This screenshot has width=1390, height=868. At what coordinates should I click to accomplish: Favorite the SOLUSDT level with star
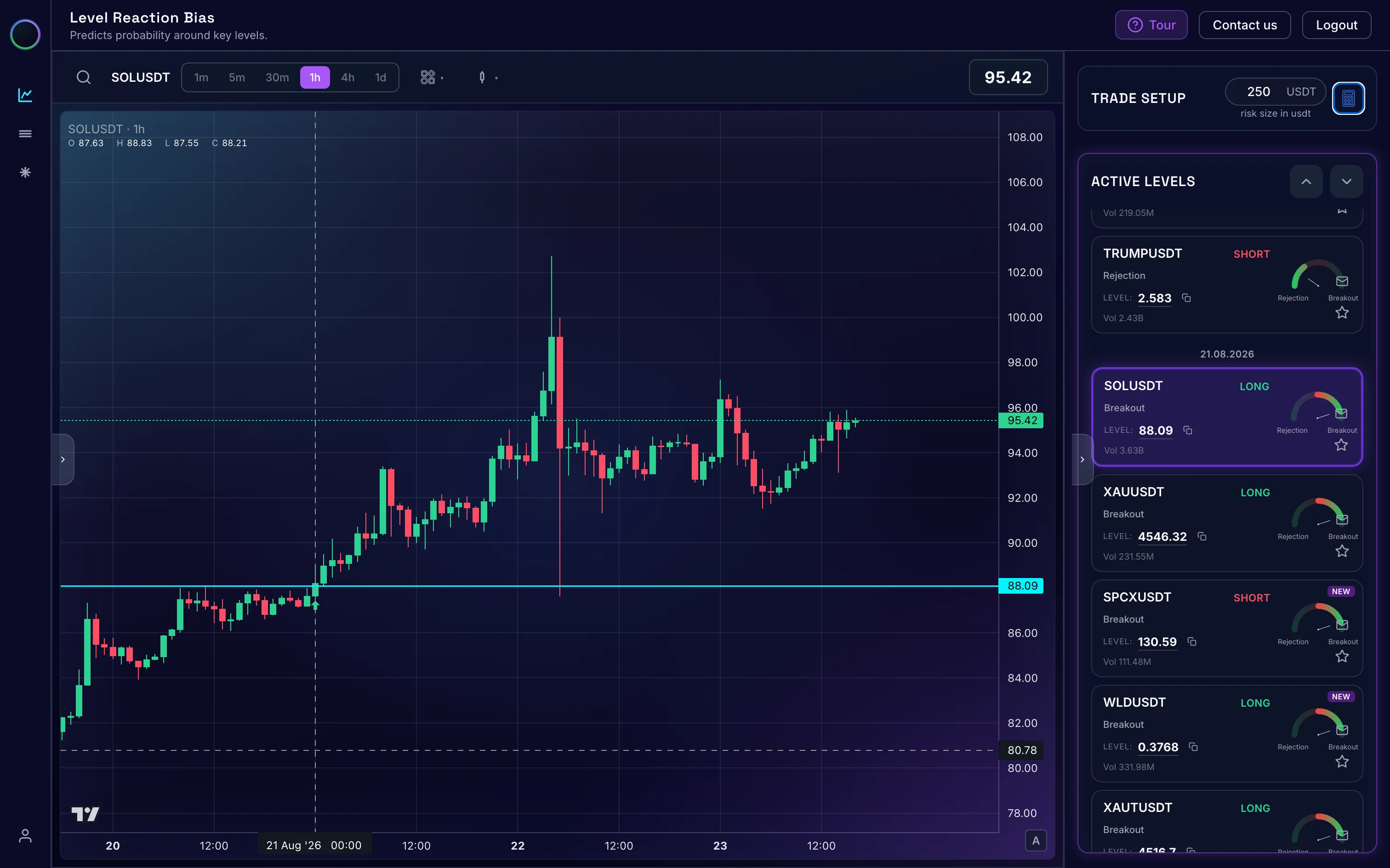pos(1341,445)
